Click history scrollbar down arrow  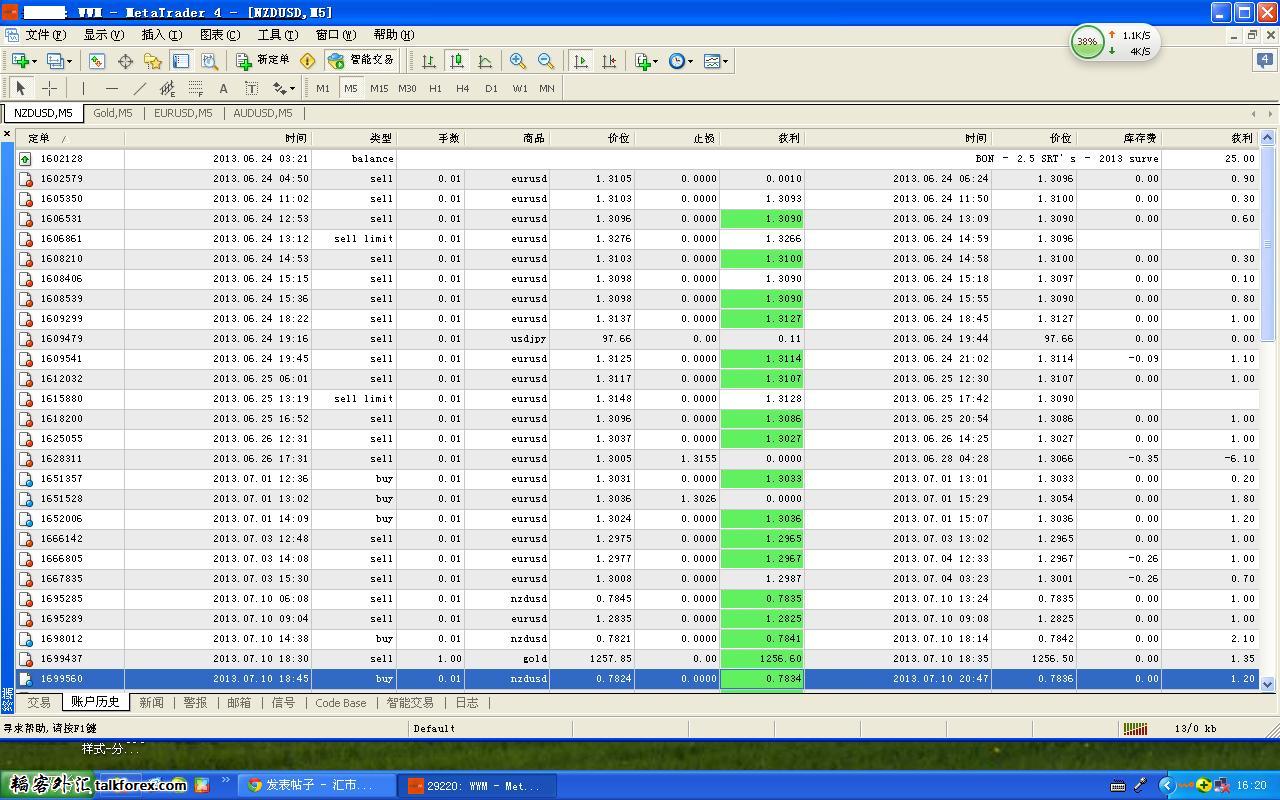pos(1268,684)
